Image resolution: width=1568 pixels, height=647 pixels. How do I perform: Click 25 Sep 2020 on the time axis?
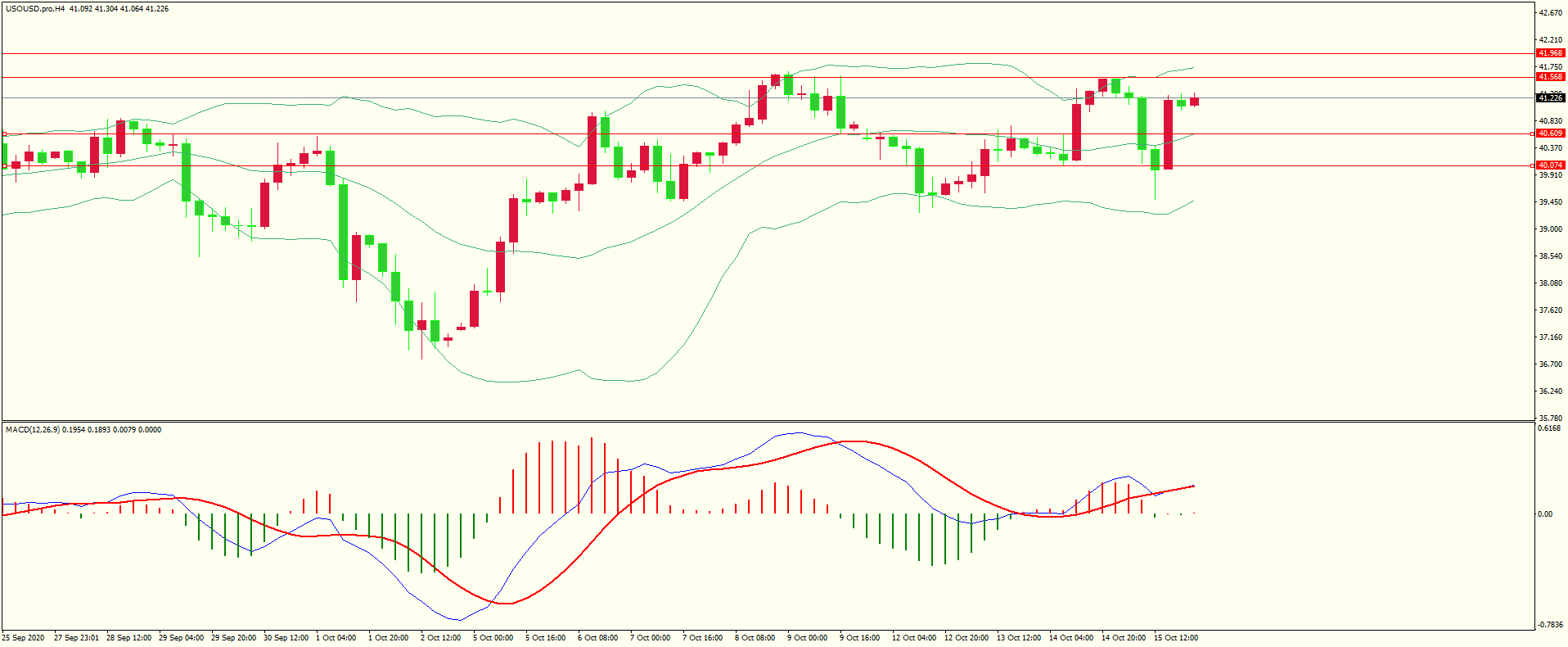pos(24,638)
